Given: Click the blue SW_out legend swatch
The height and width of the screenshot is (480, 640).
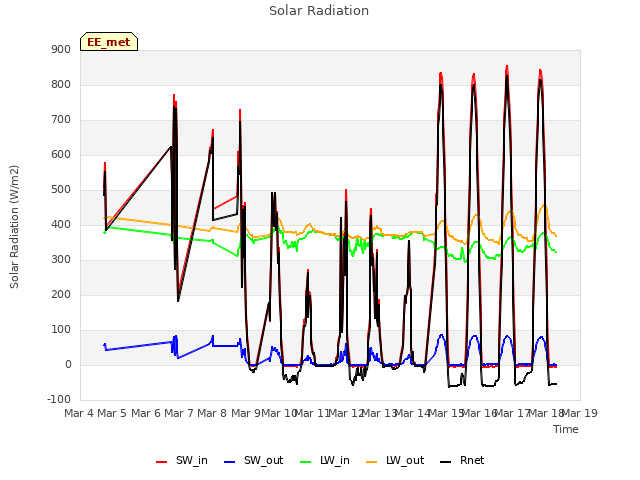Looking at the screenshot, I should (x=230, y=462).
